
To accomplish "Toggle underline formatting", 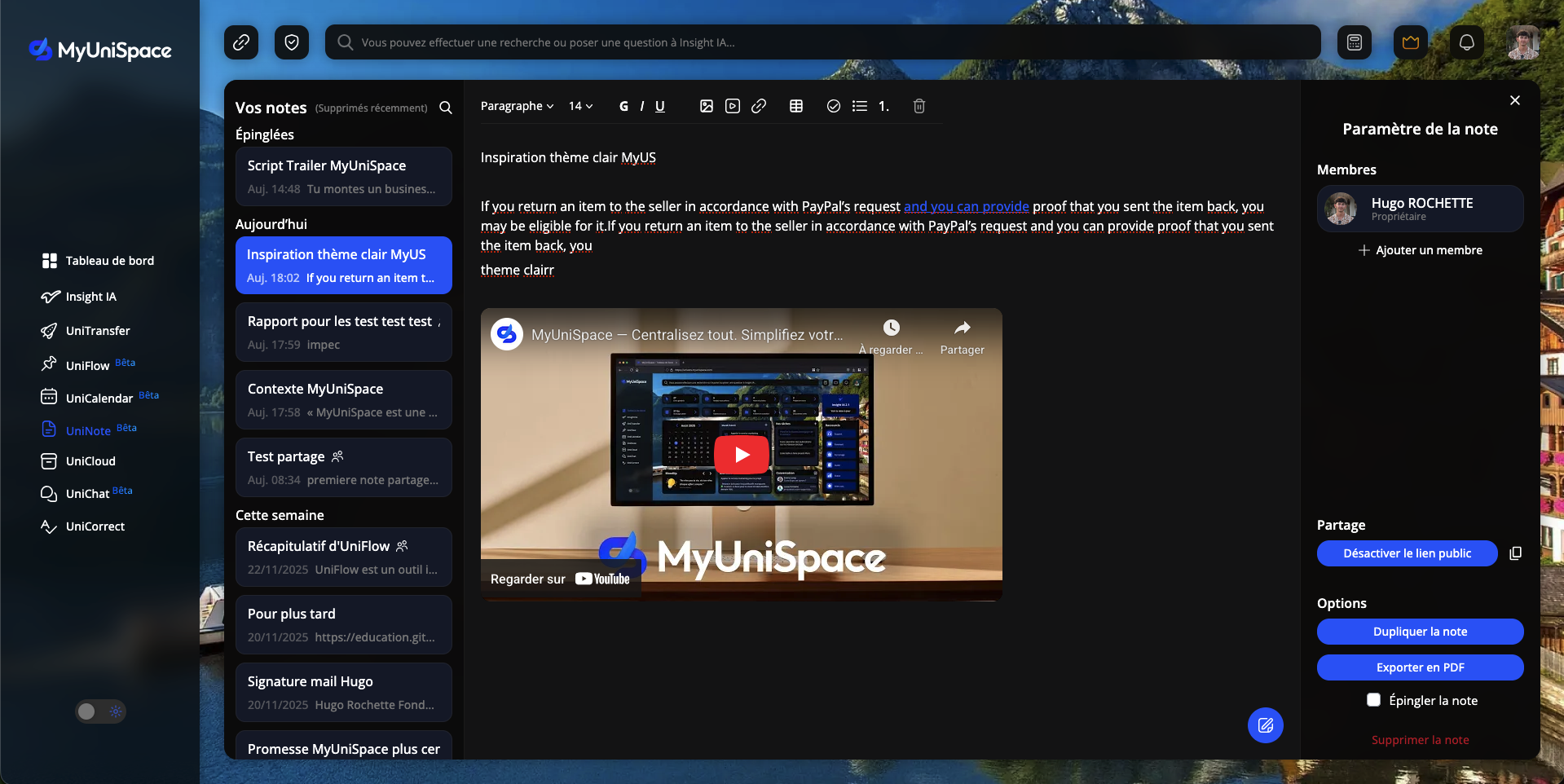I will (660, 106).
